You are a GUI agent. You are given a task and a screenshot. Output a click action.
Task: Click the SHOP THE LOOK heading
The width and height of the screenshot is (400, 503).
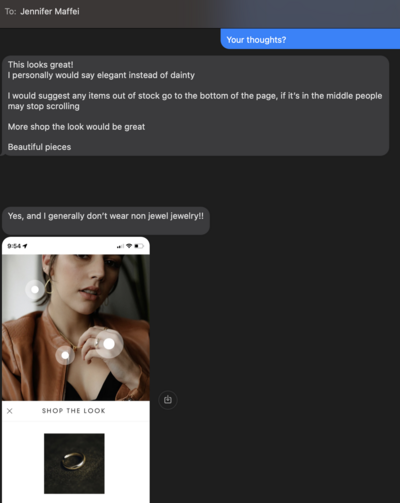coord(73,411)
